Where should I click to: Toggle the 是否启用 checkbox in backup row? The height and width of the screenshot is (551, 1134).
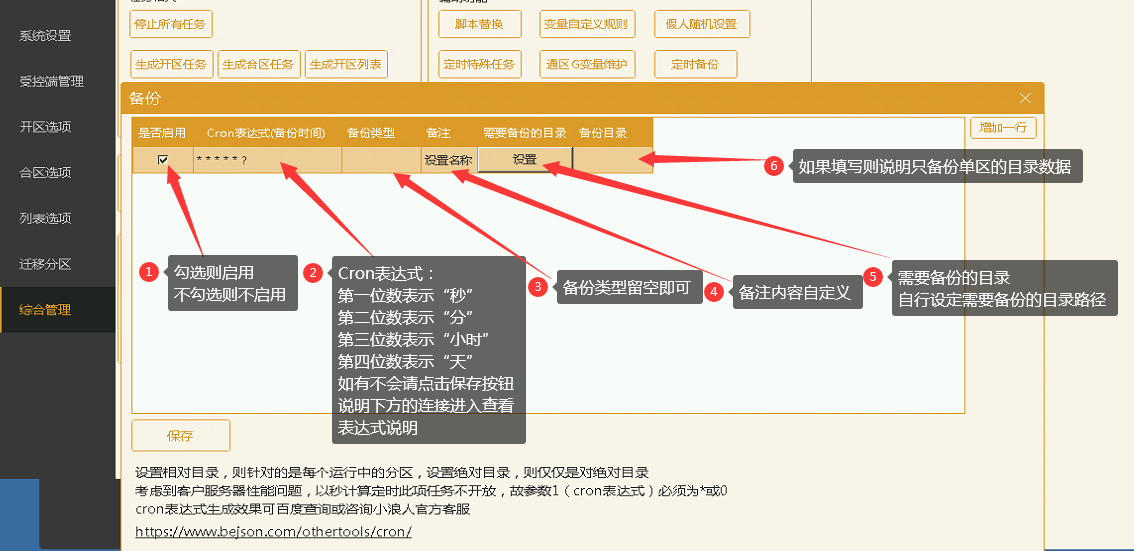click(163, 160)
